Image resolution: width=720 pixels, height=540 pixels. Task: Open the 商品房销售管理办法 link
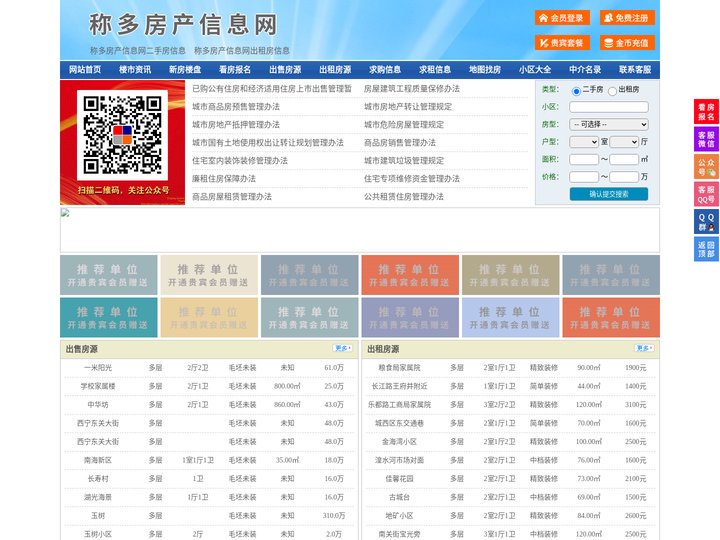point(400,143)
